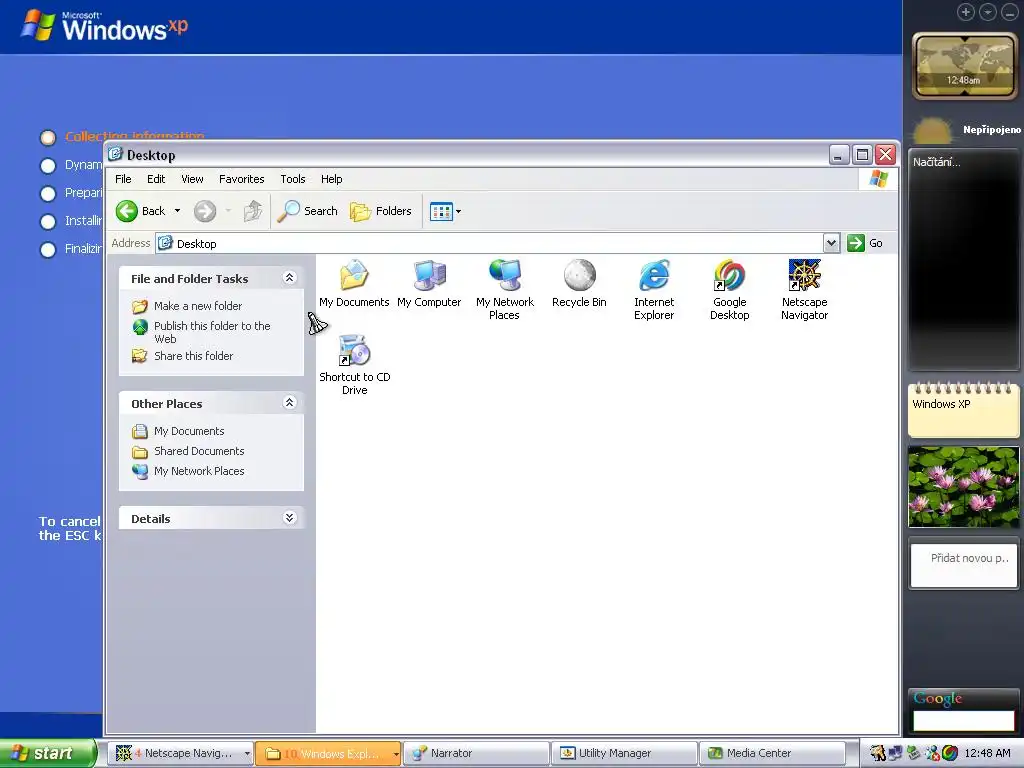1024x768 pixels.
Task: Click the Up folder toolbar icon
Action: (x=253, y=211)
